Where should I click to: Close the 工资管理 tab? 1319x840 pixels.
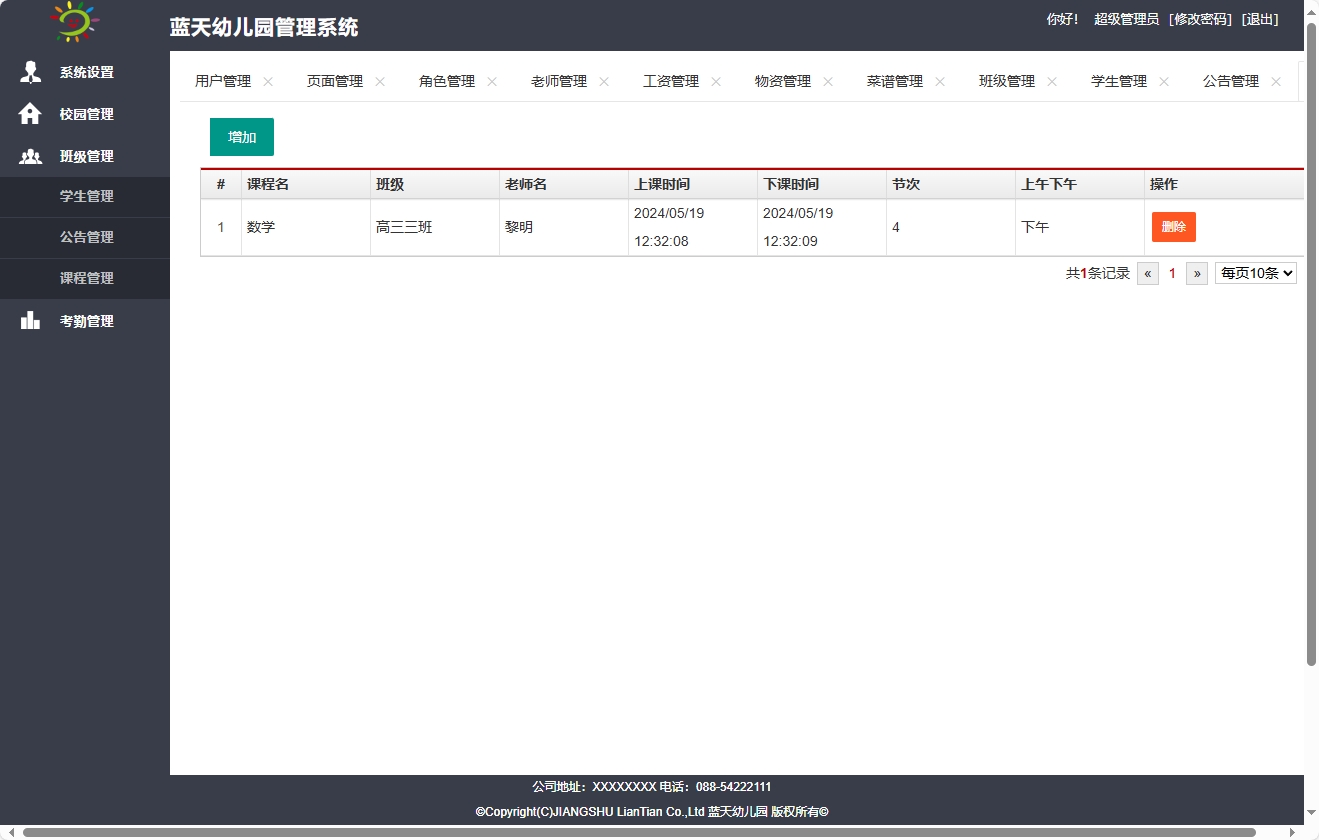click(716, 82)
